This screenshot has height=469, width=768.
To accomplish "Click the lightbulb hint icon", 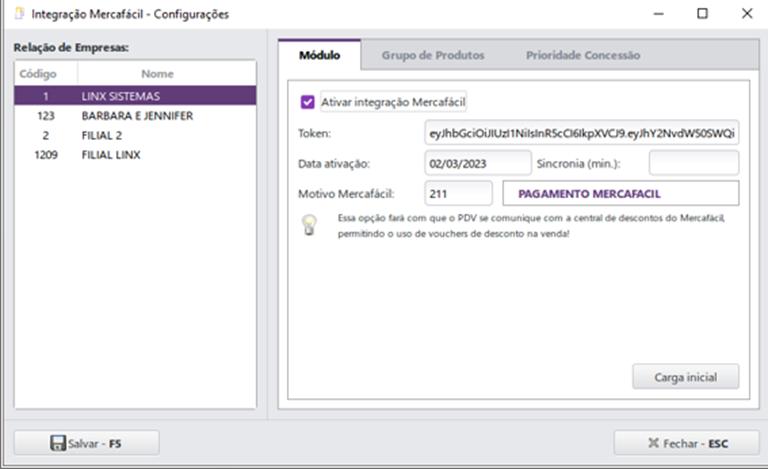I will (310, 224).
